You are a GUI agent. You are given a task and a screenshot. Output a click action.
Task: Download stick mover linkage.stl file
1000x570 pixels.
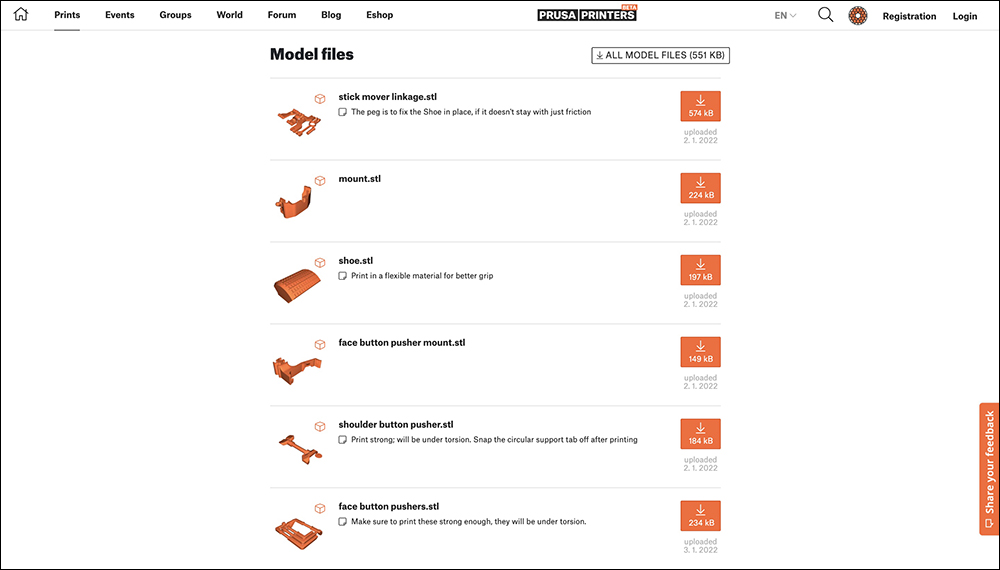tap(700, 106)
